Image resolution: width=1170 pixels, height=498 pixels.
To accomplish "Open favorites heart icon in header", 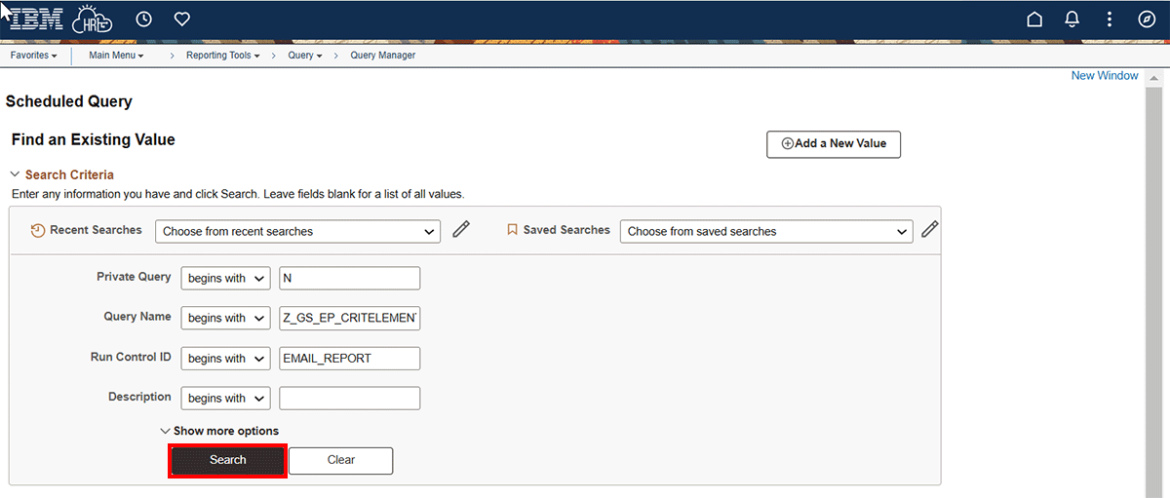I will [x=182, y=20].
